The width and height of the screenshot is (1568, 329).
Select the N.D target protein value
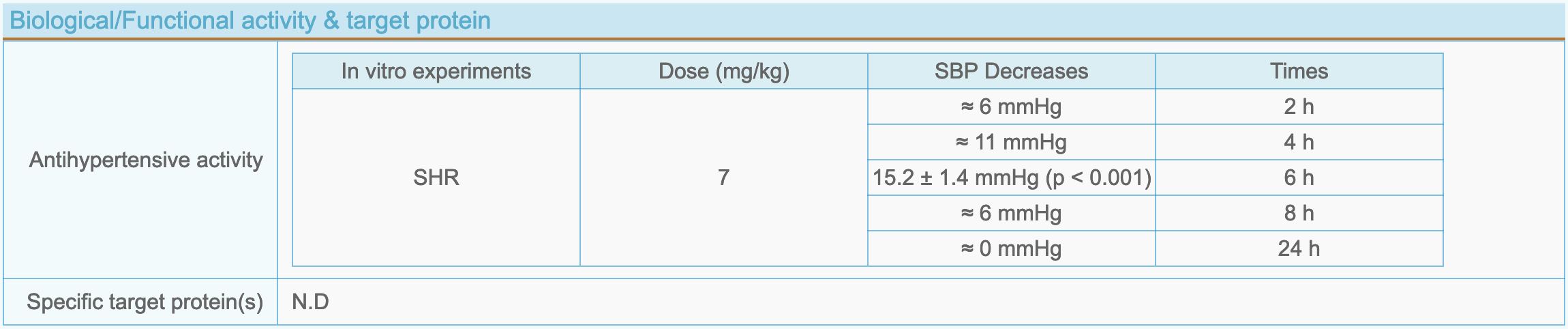click(311, 302)
